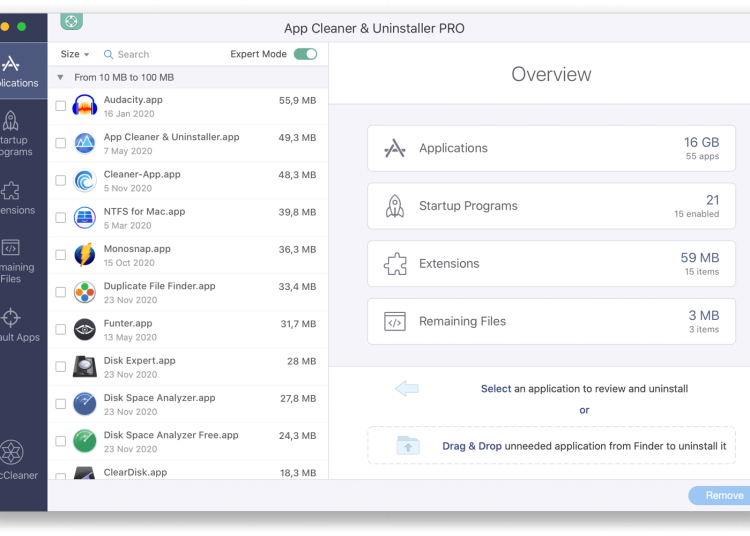Open the Remaining Files overview card
This screenshot has height=536, width=750.
(551, 321)
